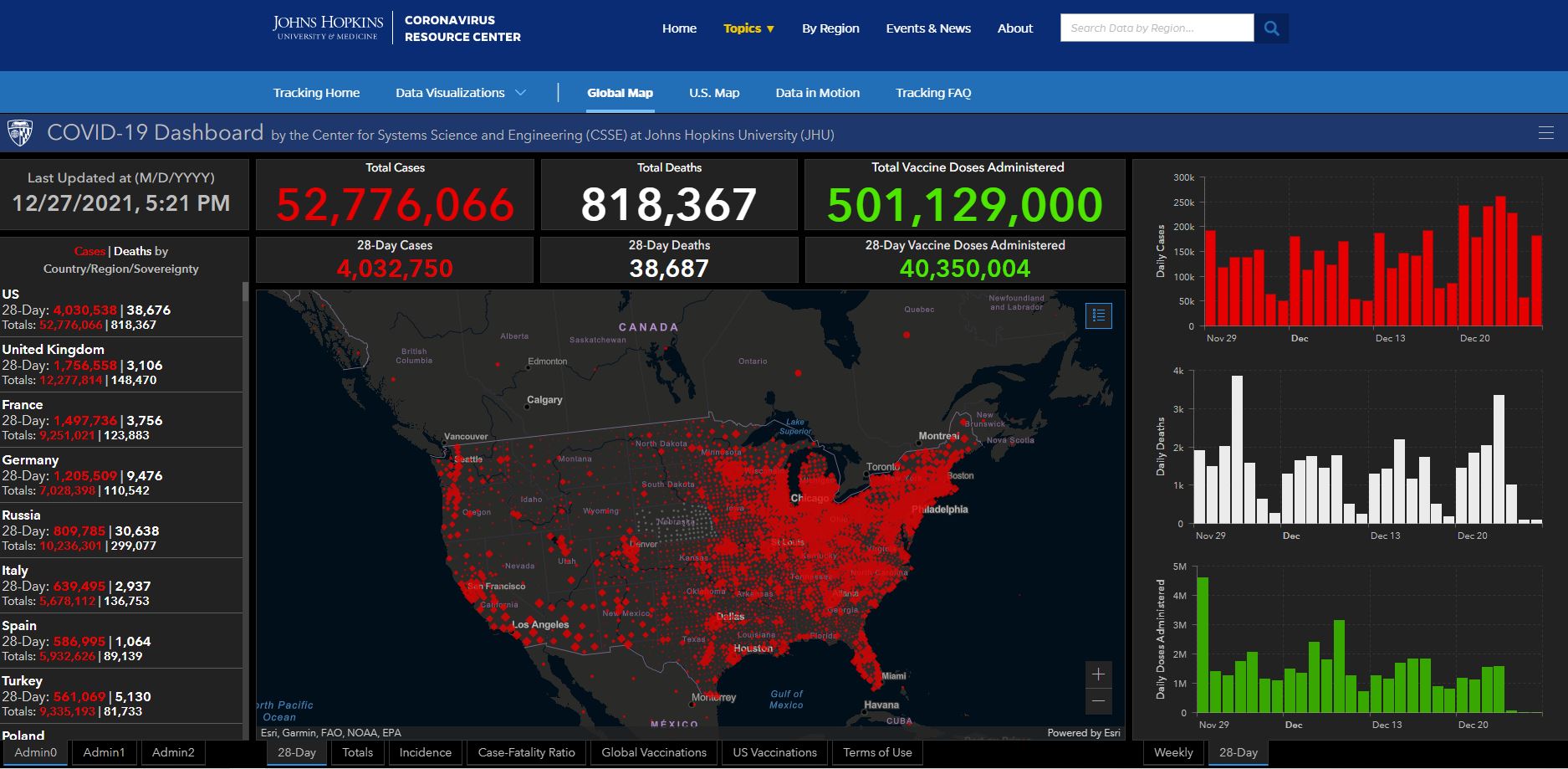1568x769 pixels.
Task: Click first bar of Daily Doses chart
Action: point(1203,645)
